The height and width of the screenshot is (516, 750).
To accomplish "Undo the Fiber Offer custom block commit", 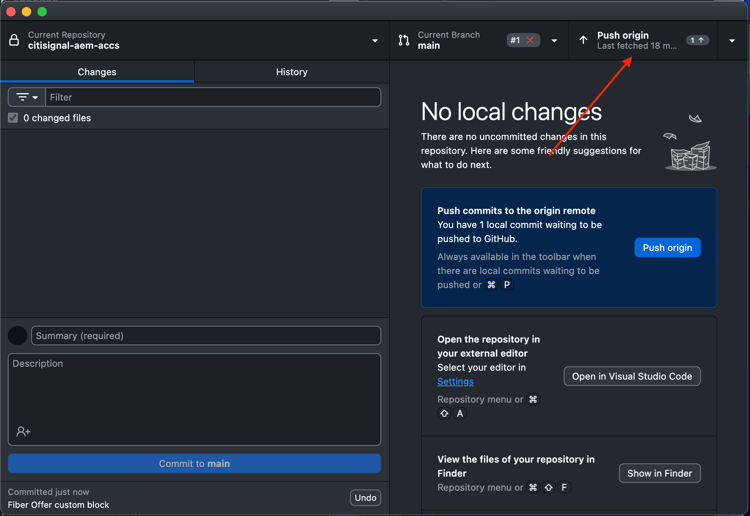I will [x=365, y=498].
